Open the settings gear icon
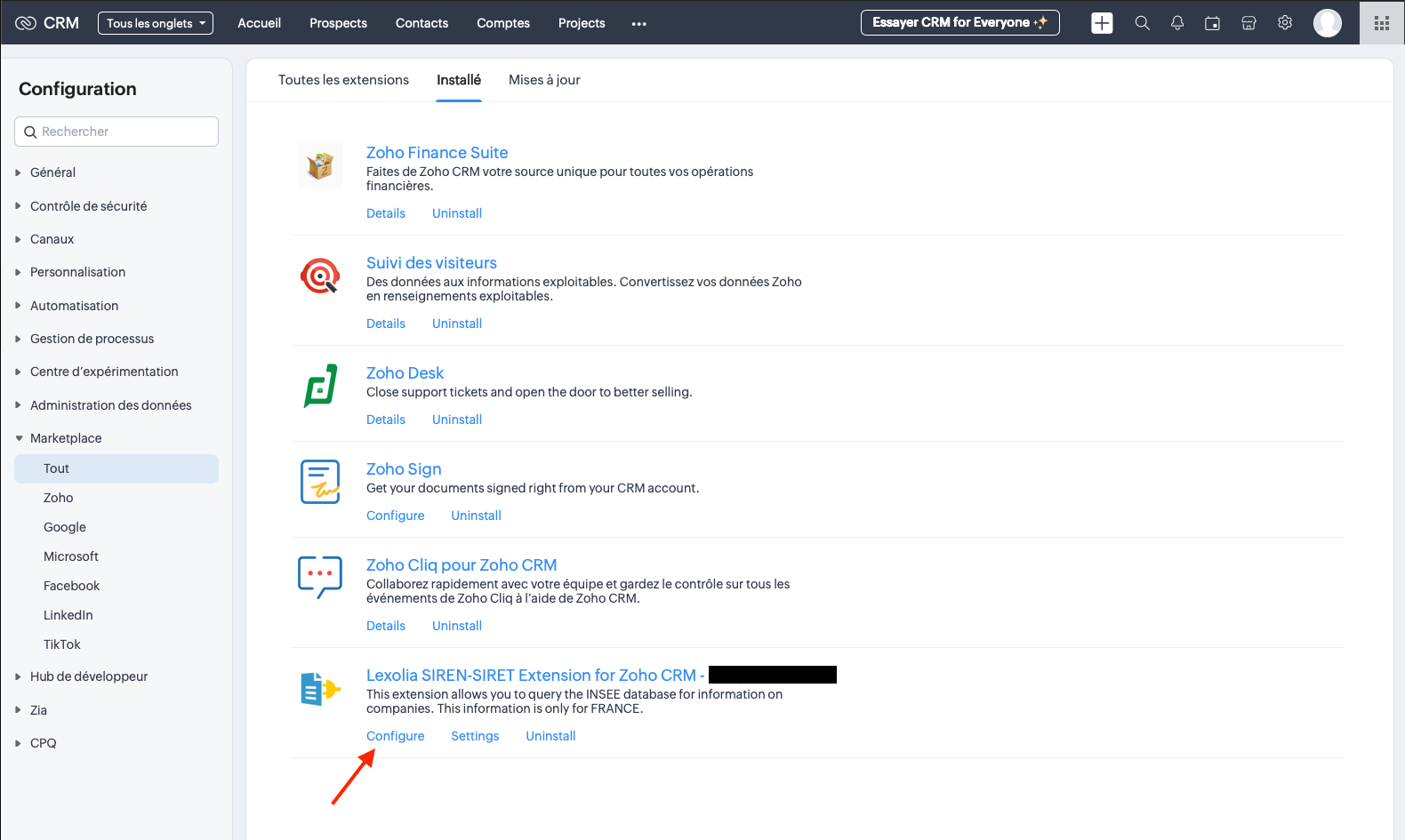1405x840 pixels. (x=1285, y=23)
